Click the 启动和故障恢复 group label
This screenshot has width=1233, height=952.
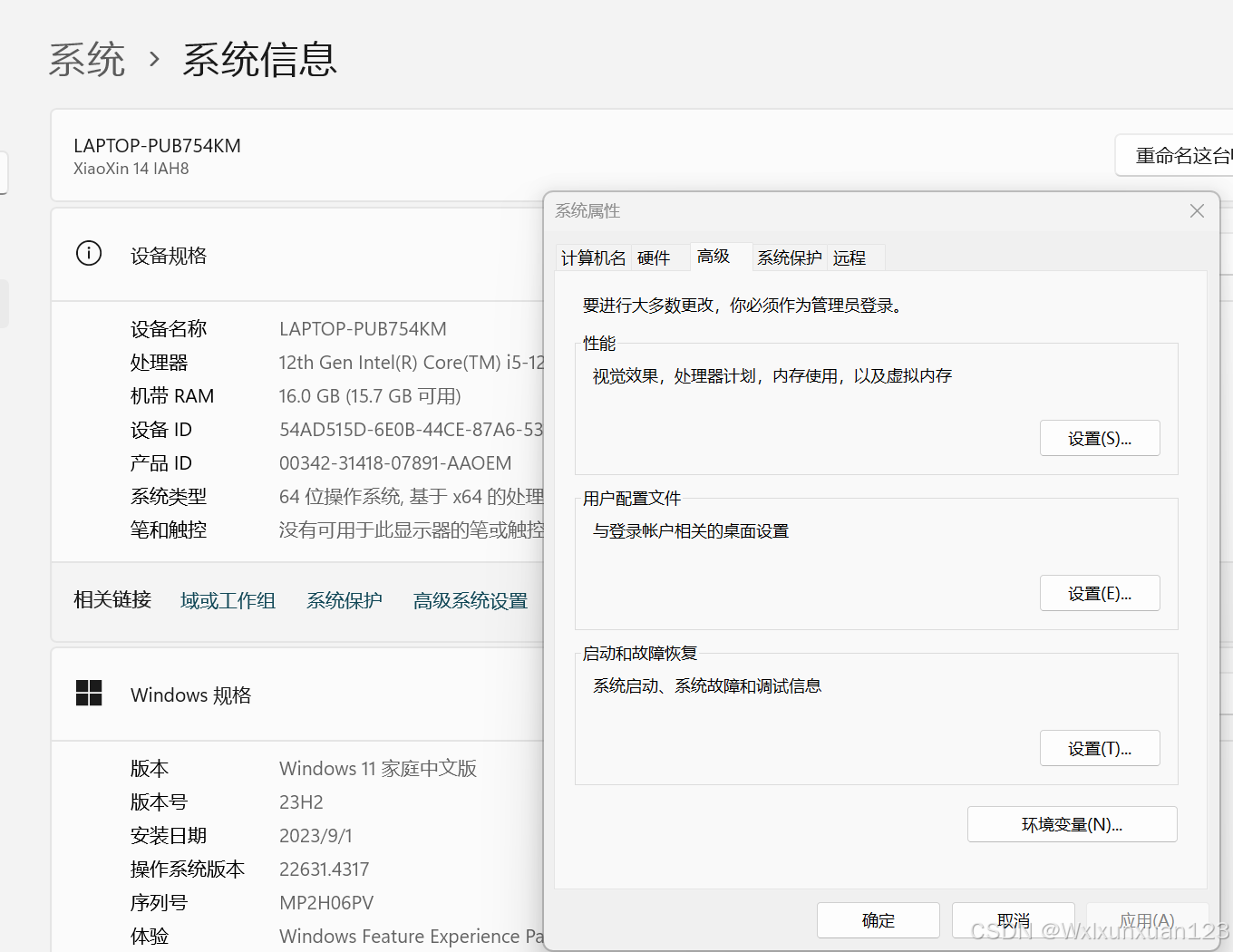click(x=640, y=654)
